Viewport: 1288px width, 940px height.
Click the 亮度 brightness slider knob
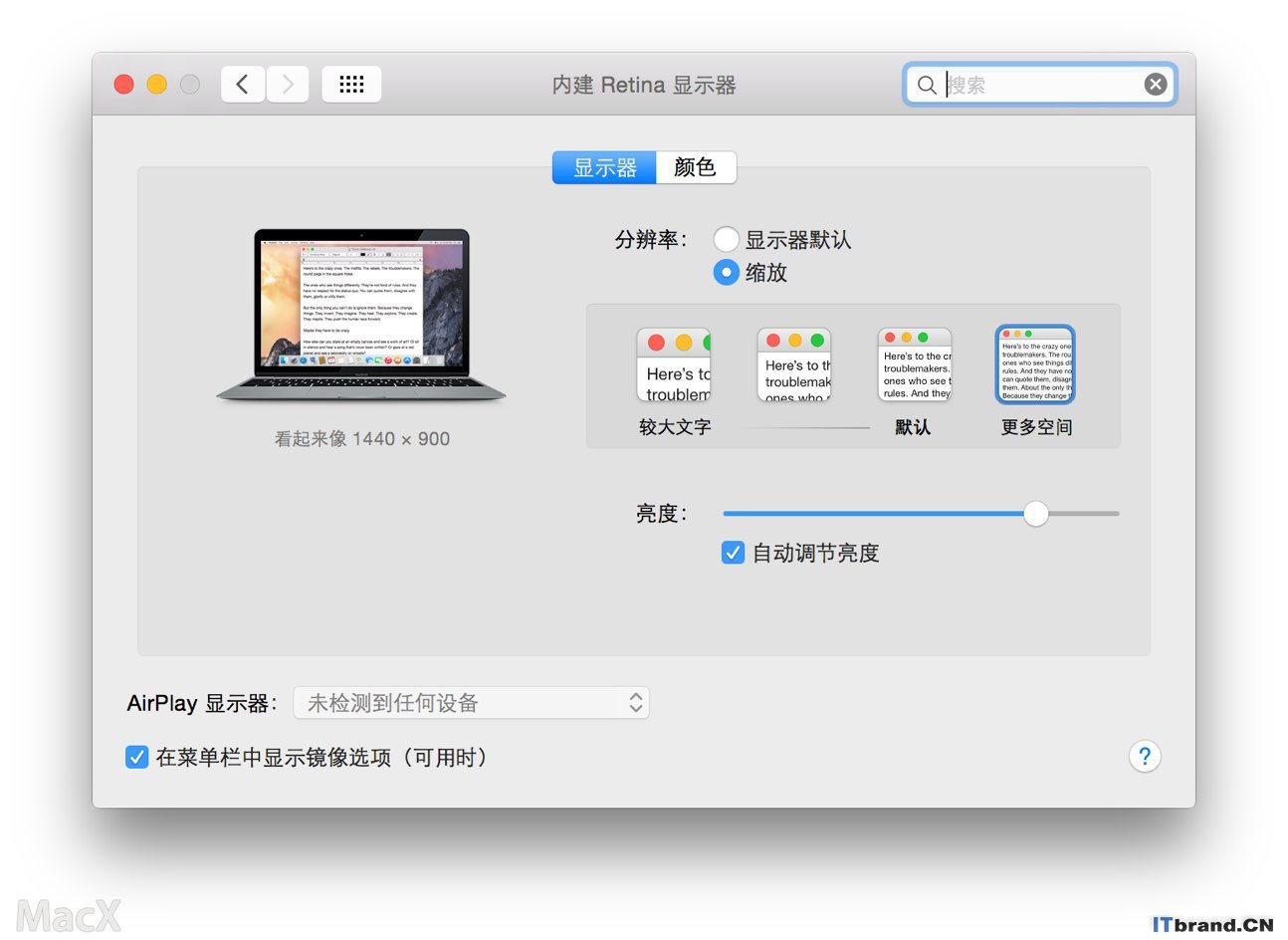[x=1036, y=513]
